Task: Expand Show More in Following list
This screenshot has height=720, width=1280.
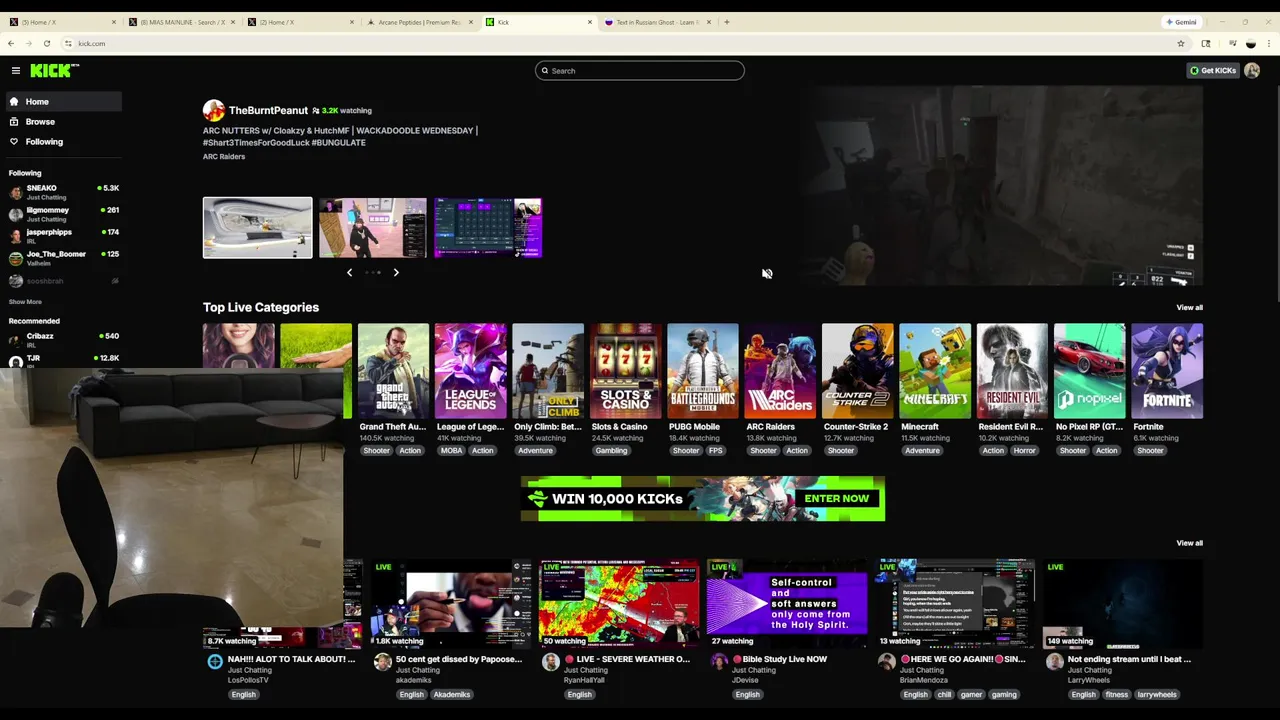Action: click(25, 301)
